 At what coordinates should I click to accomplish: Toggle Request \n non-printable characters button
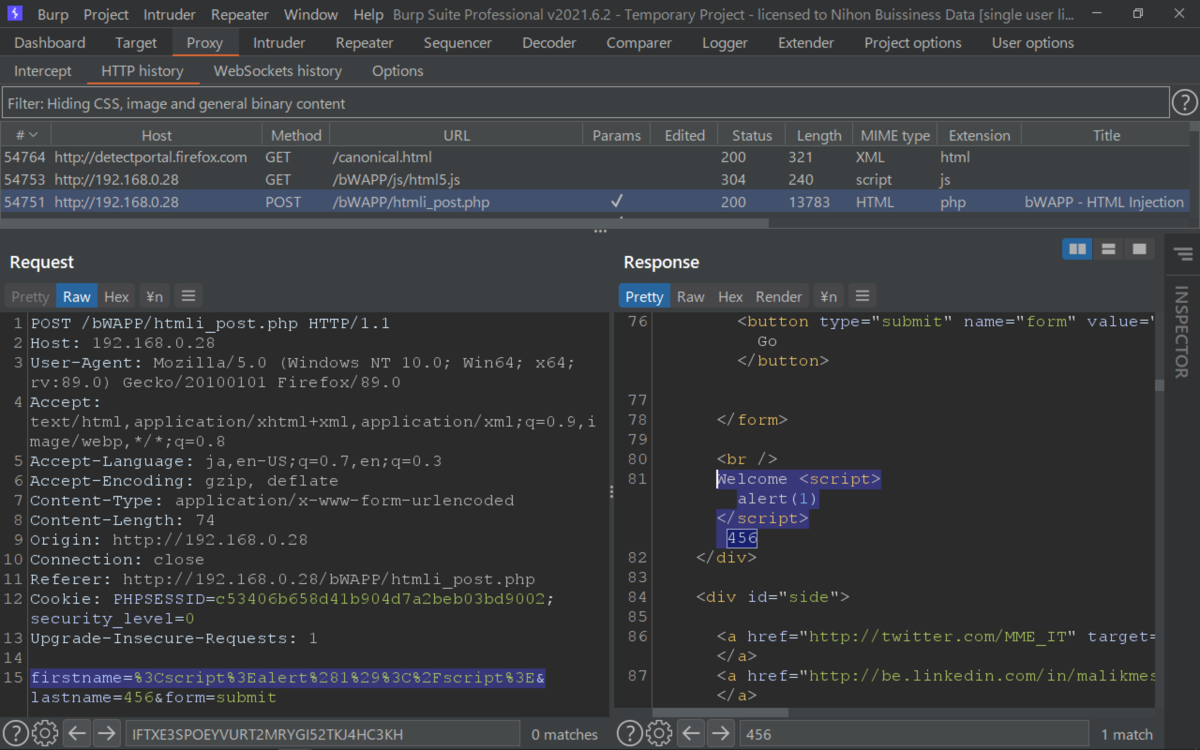pyautogui.click(x=154, y=296)
